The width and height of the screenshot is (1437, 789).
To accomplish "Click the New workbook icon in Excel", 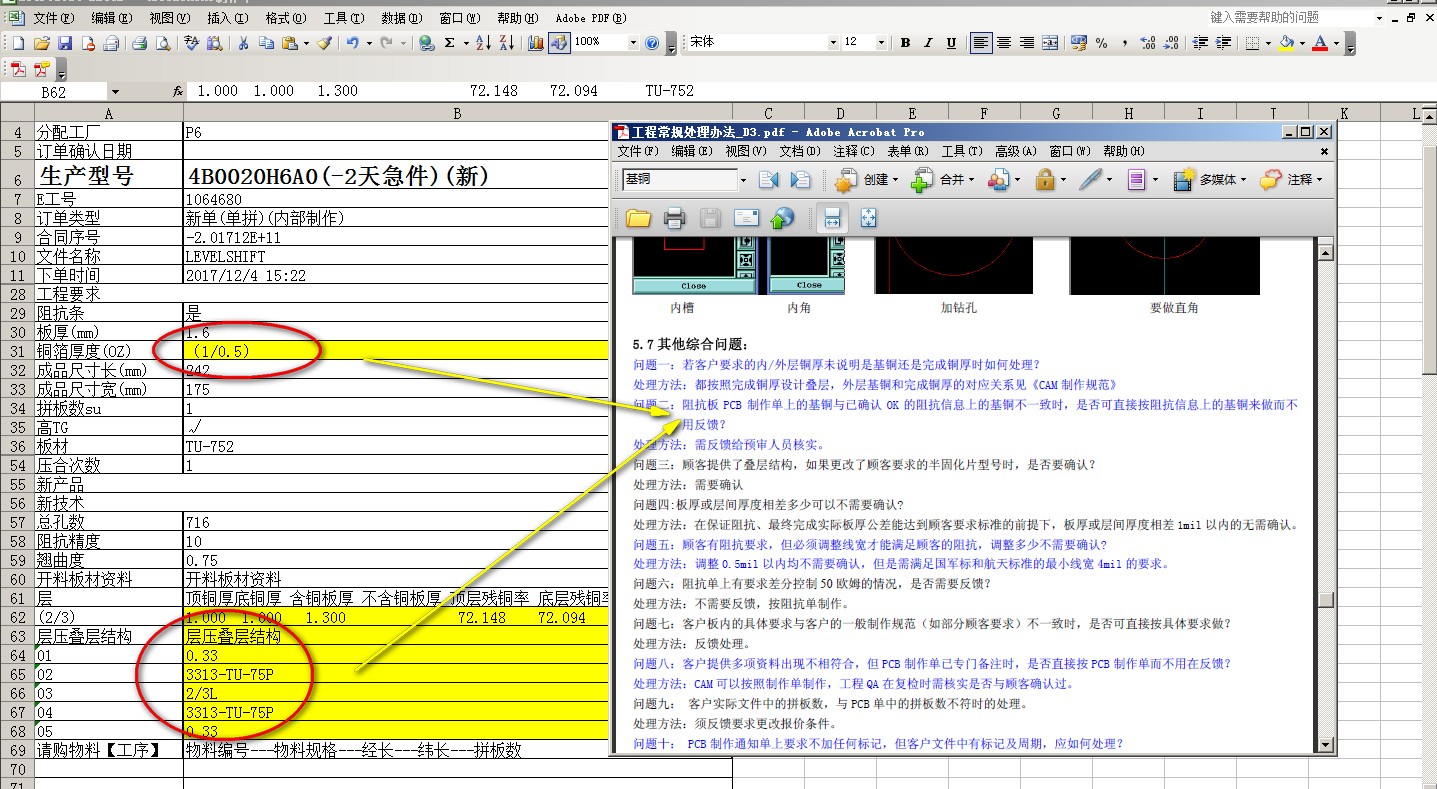I will 19,43.
